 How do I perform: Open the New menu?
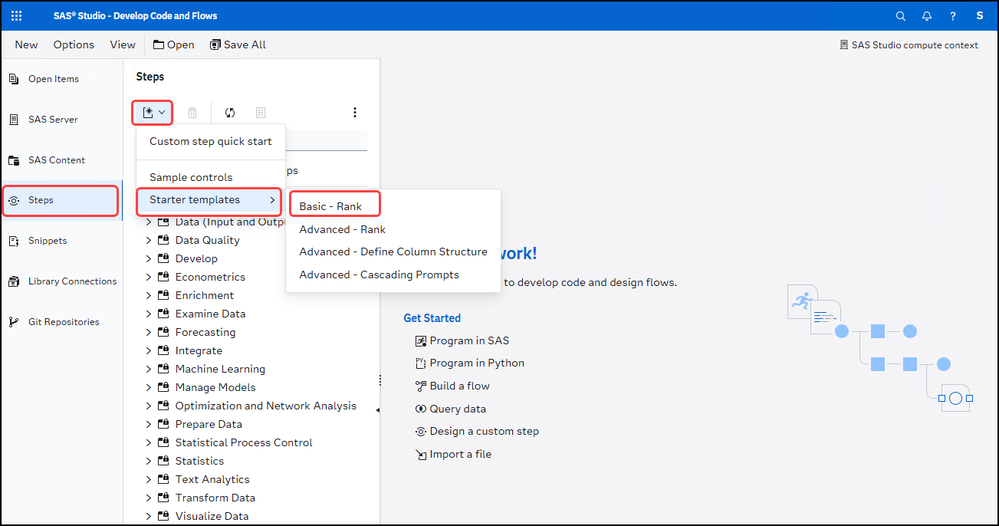[x=26, y=45]
